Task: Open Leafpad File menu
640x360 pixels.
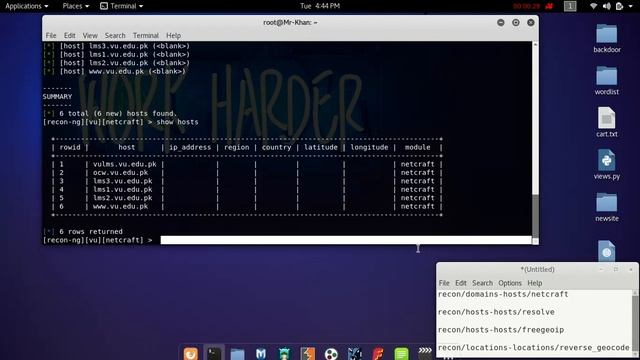Action: pyautogui.click(x=444, y=283)
